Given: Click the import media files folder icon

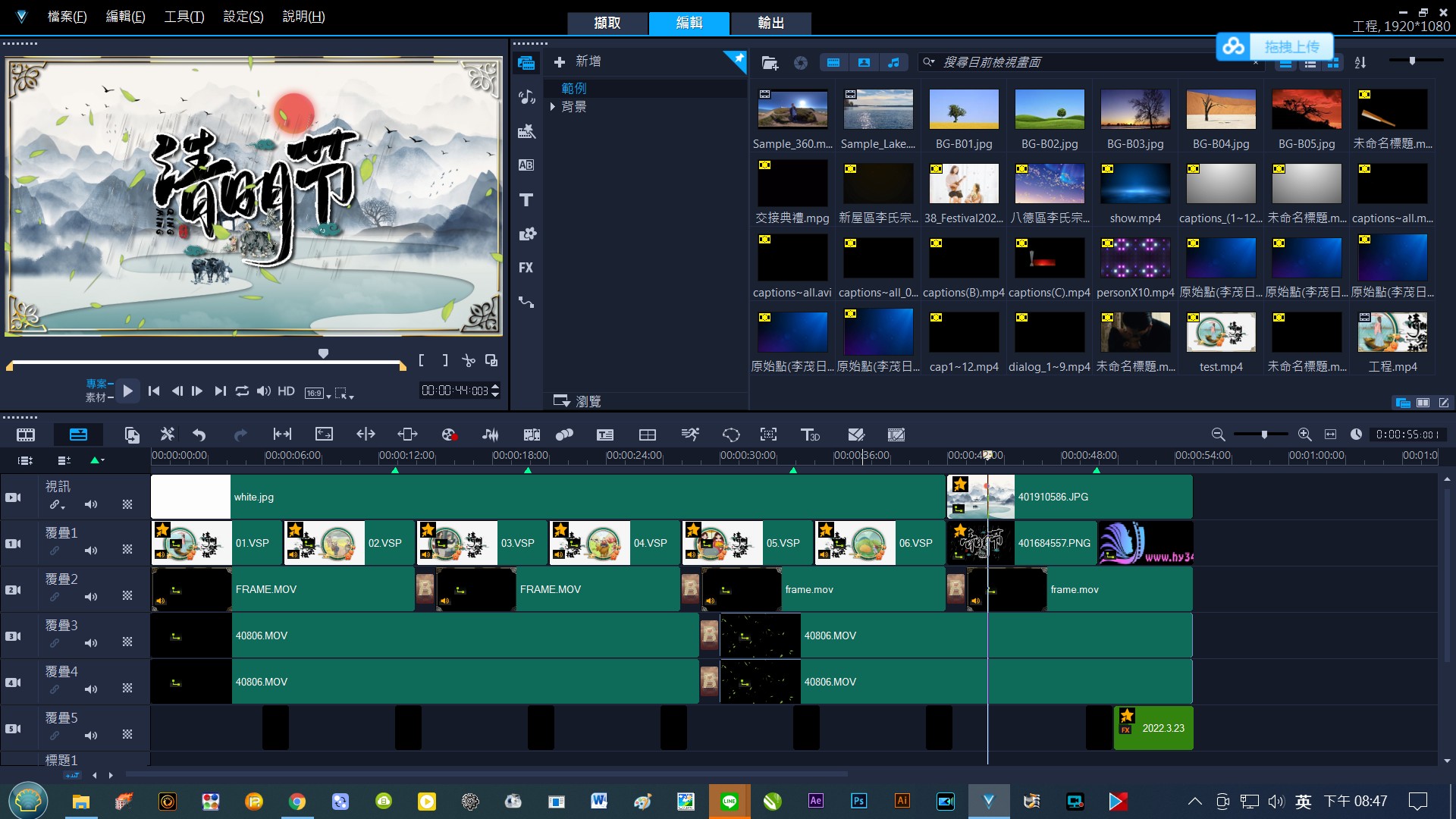Looking at the screenshot, I should pyautogui.click(x=770, y=63).
